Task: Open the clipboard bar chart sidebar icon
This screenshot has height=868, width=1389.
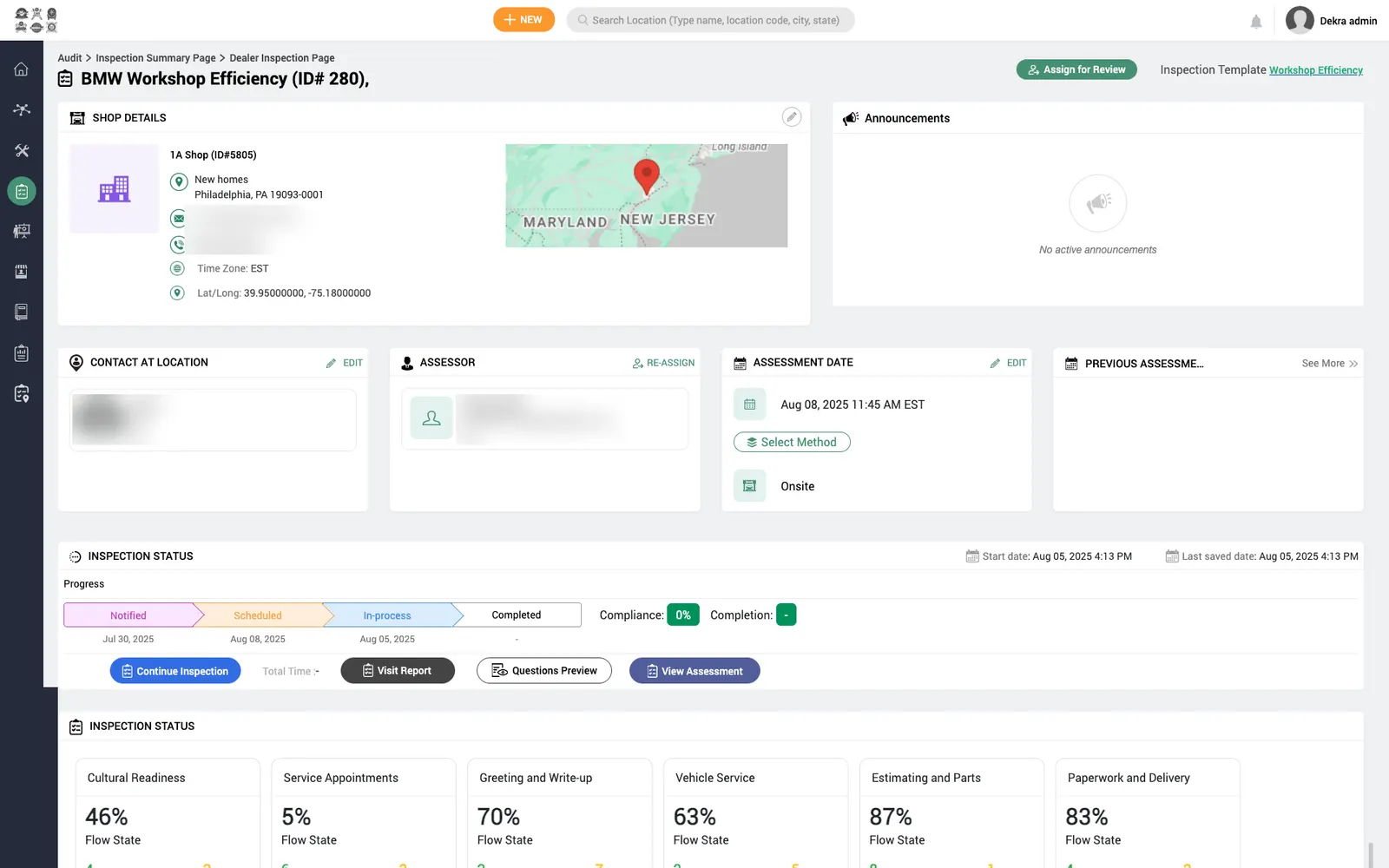Action: tap(22, 353)
